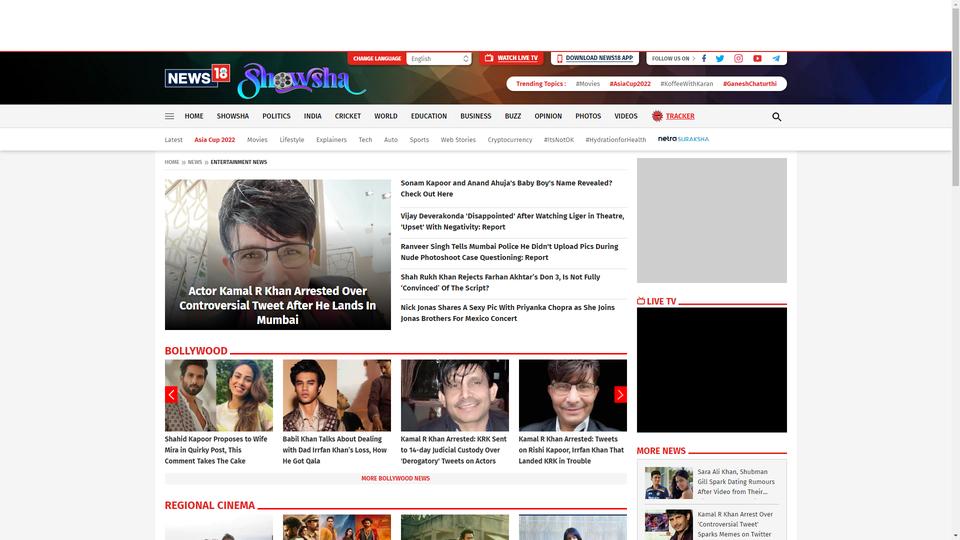Open KRK 14-day judicial custody article

pos(454,450)
